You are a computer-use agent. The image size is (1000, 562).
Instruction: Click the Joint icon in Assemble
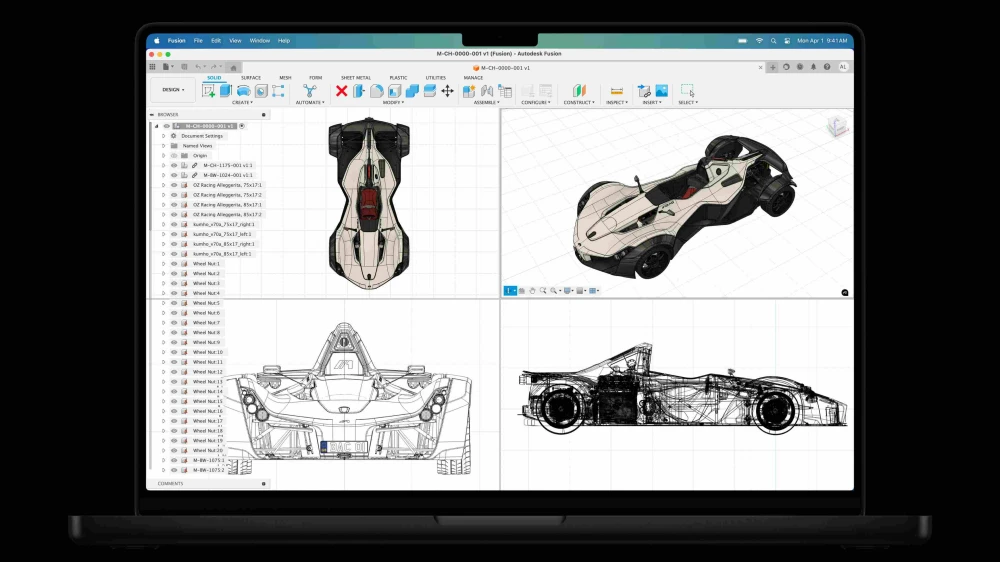coord(487,91)
